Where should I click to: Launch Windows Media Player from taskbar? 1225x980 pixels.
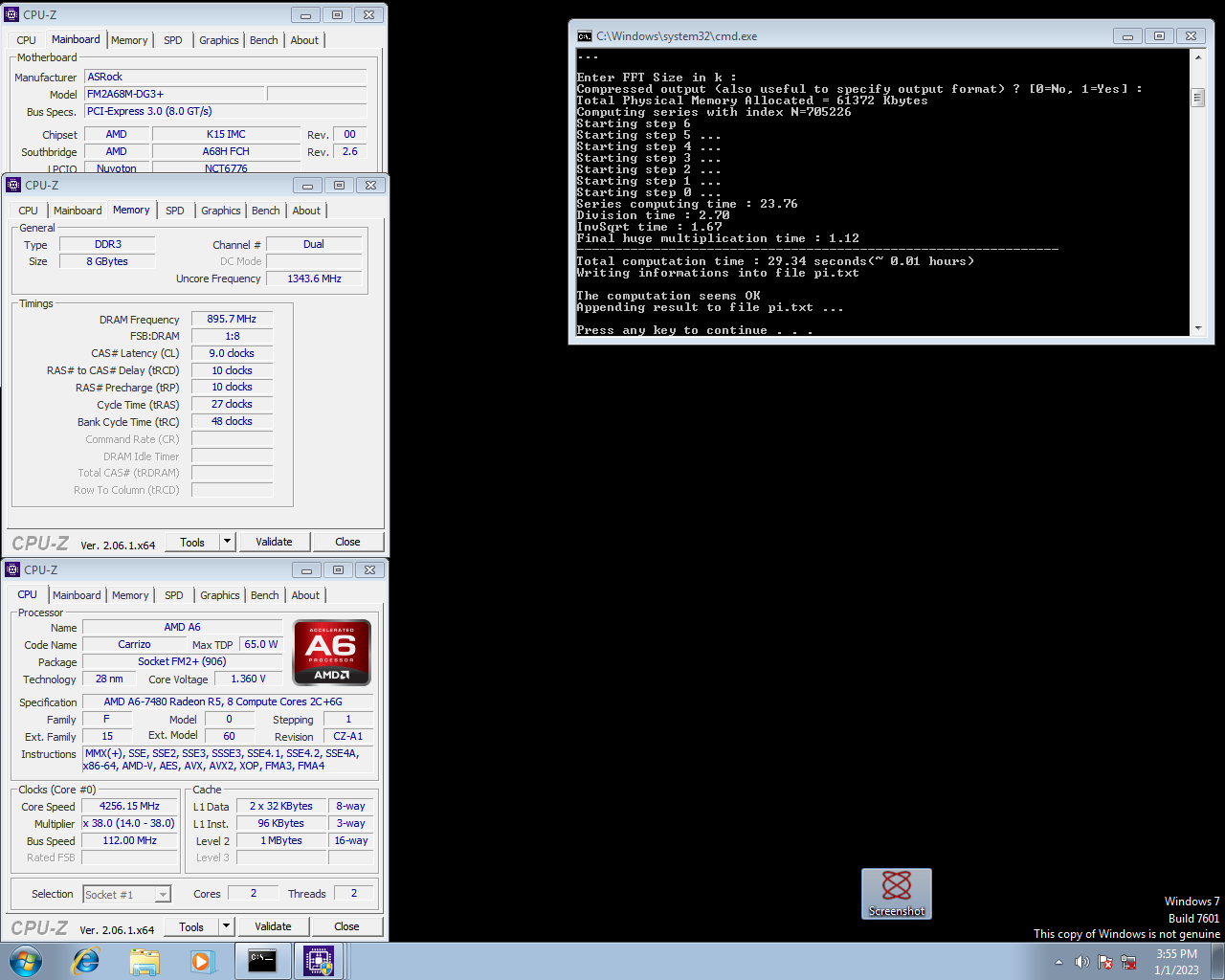point(202,961)
